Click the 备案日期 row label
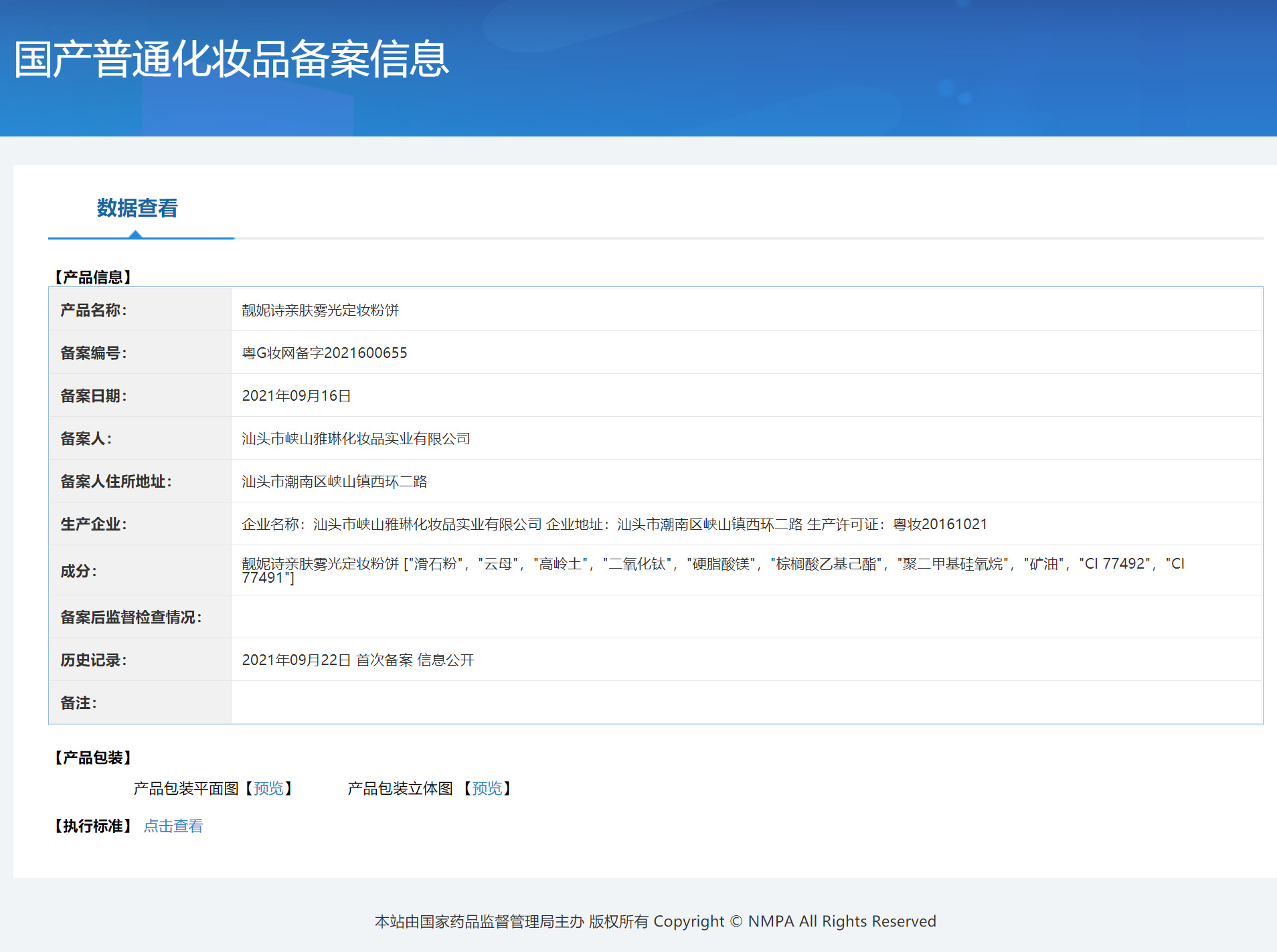 (94, 396)
